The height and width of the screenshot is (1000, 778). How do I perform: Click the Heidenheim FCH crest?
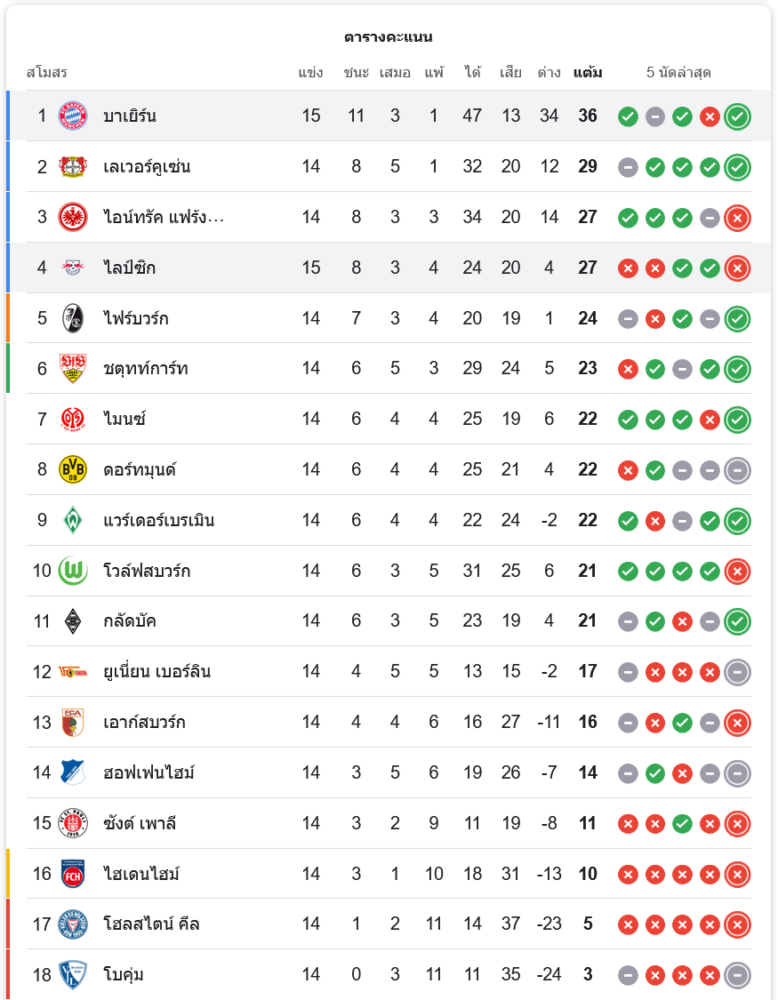(73, 874)
